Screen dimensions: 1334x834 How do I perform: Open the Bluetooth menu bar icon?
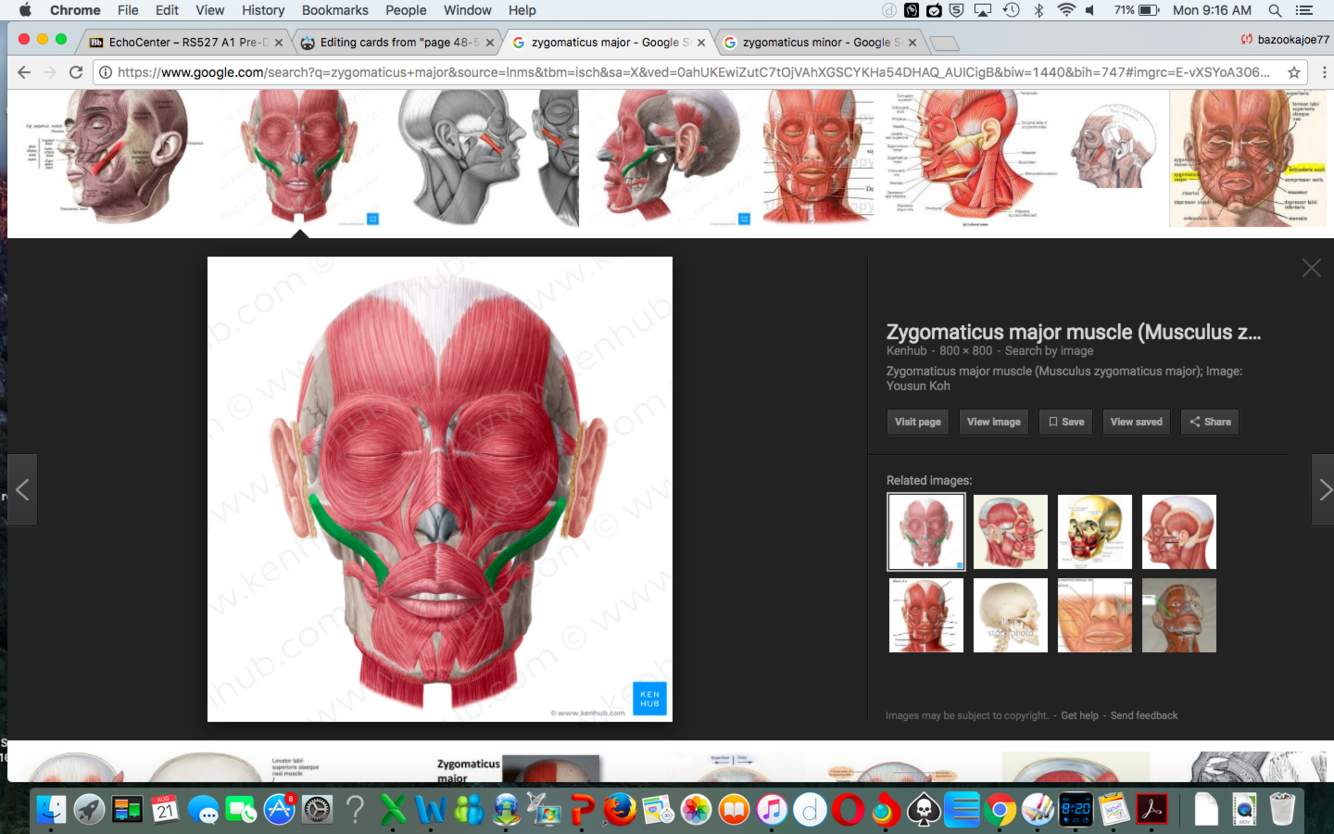pyautogui.click(x=1039, y=10)
